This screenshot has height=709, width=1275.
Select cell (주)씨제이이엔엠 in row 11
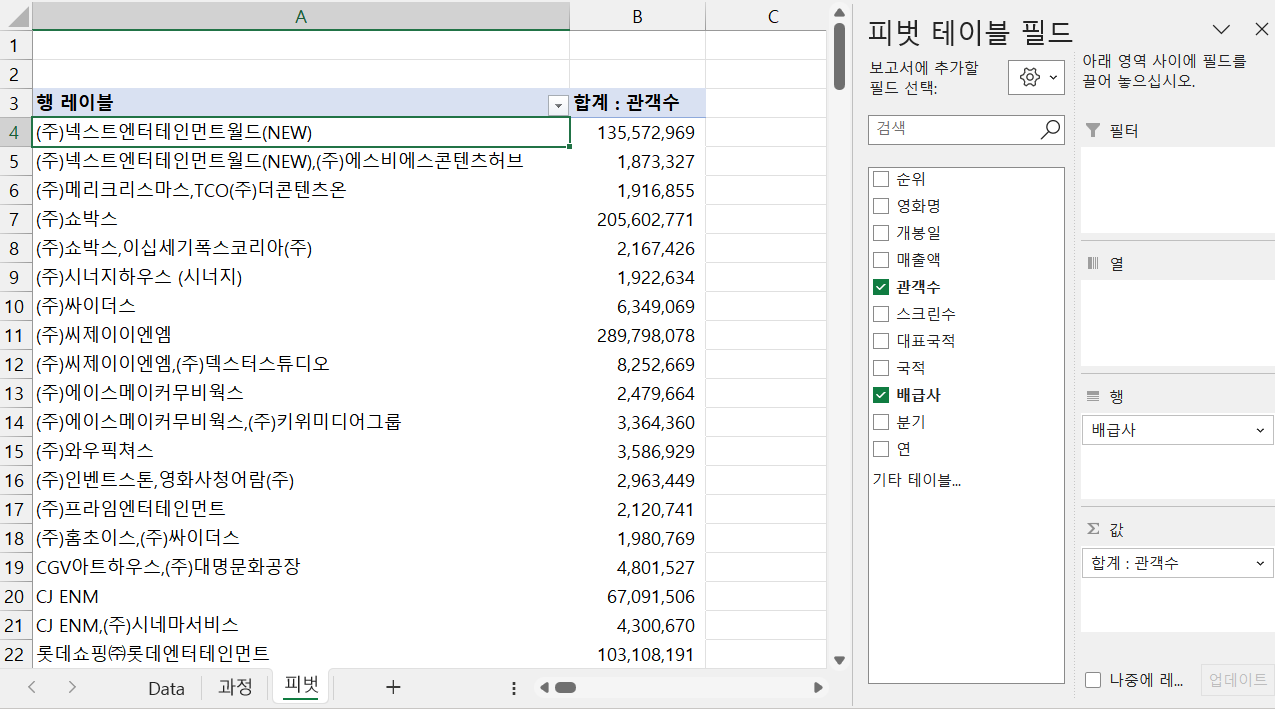coord(301,335)
